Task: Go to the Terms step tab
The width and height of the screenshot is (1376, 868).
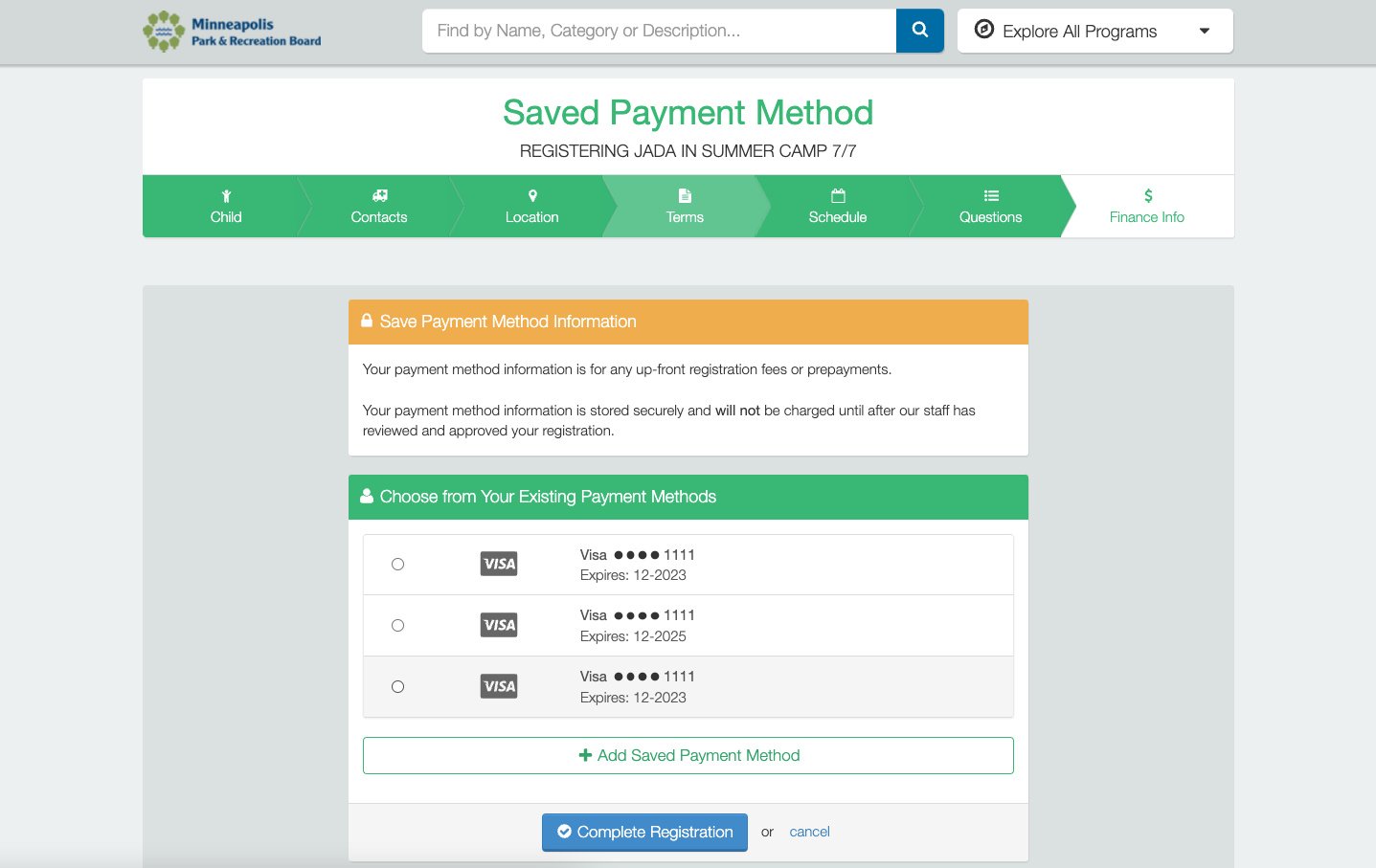Action: coord(685,207)
